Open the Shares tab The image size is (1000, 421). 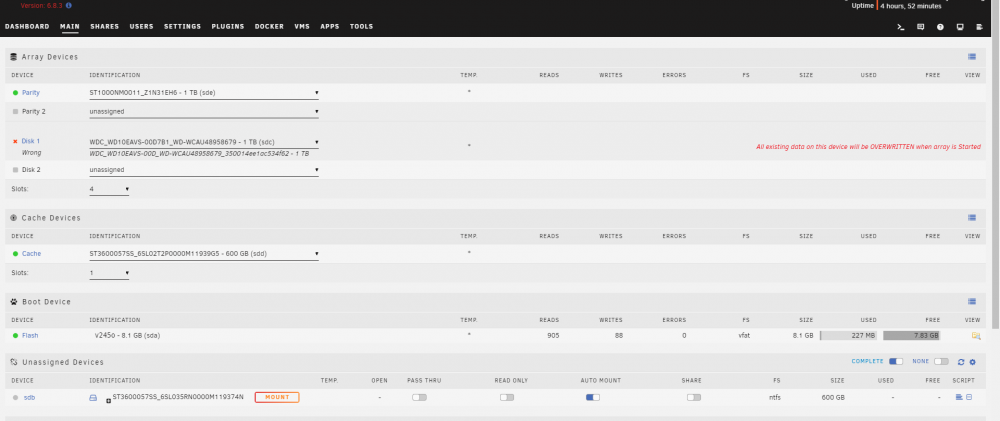coord(105,27)
